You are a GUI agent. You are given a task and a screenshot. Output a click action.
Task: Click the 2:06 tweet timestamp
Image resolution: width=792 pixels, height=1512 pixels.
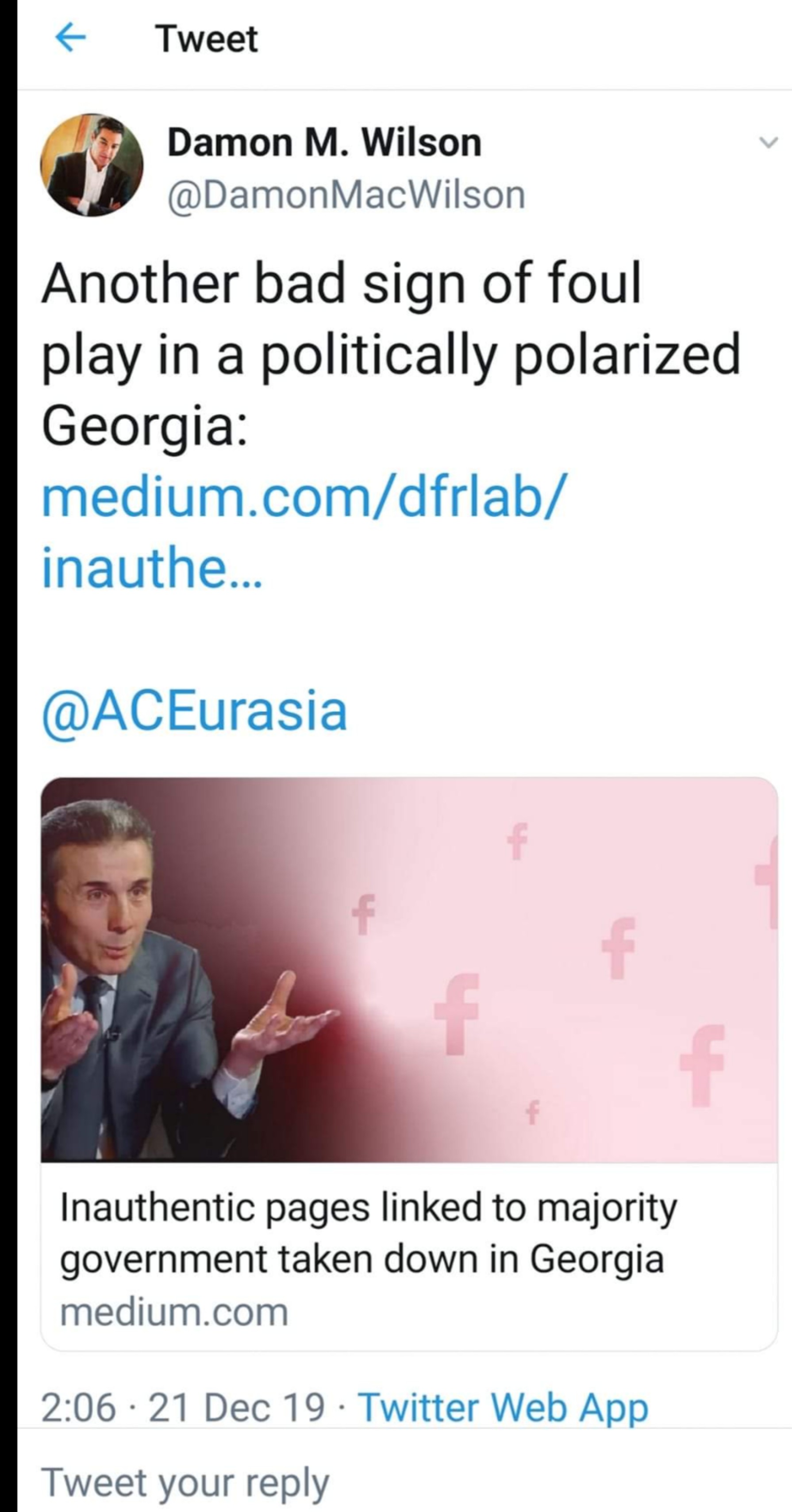(x=79, y=1408)
